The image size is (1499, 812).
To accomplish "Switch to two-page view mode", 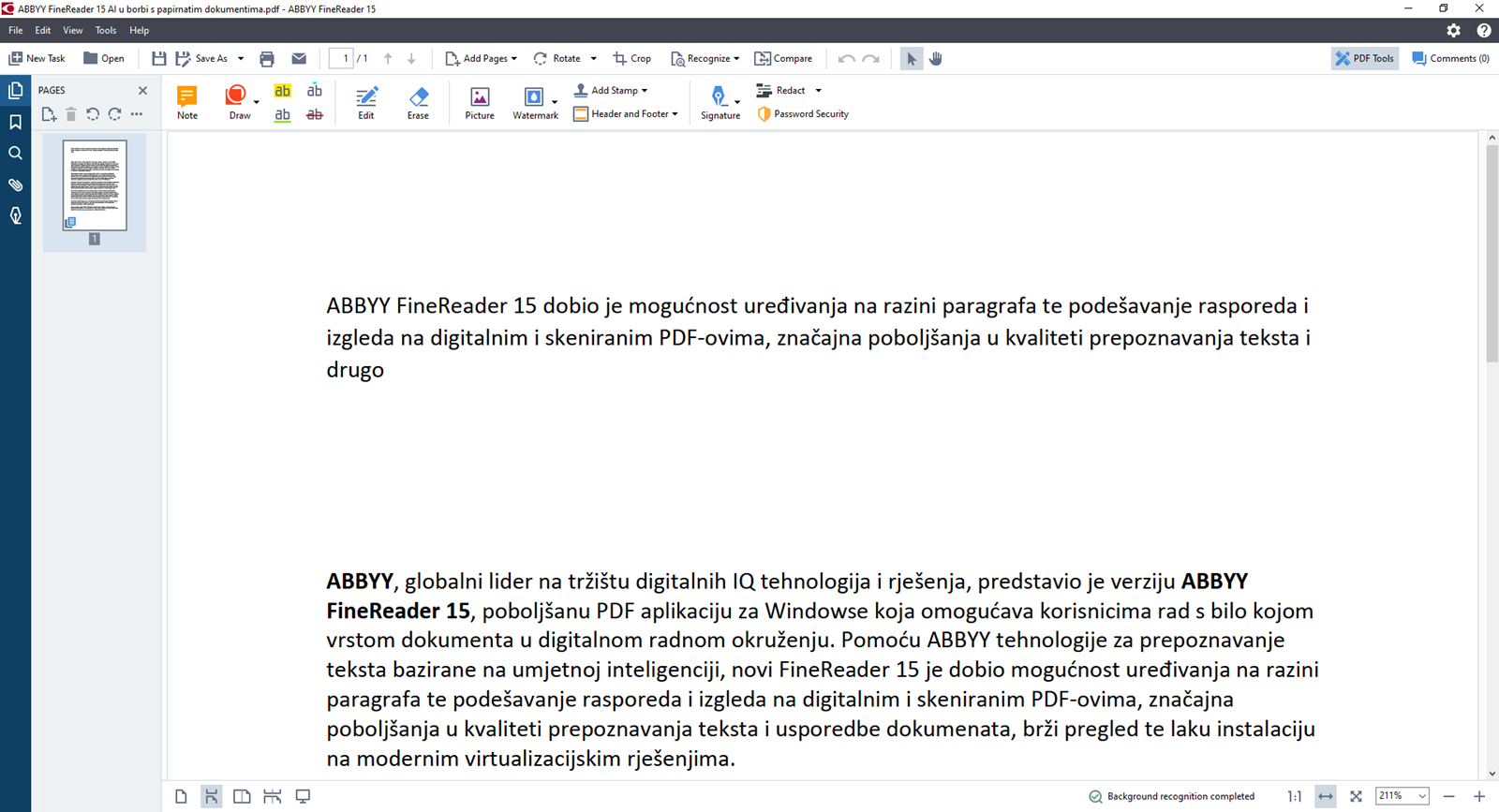I will click(242, 796).
